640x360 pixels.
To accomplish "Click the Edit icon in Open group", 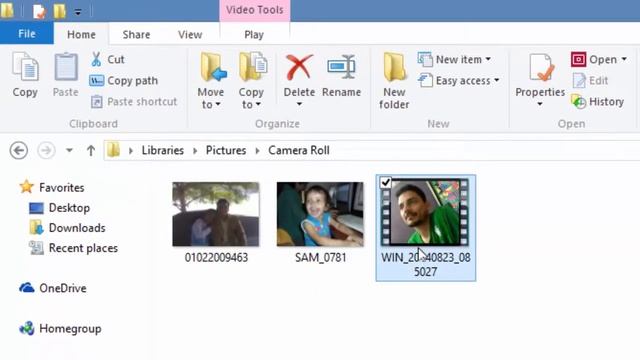I will (579, 81).
